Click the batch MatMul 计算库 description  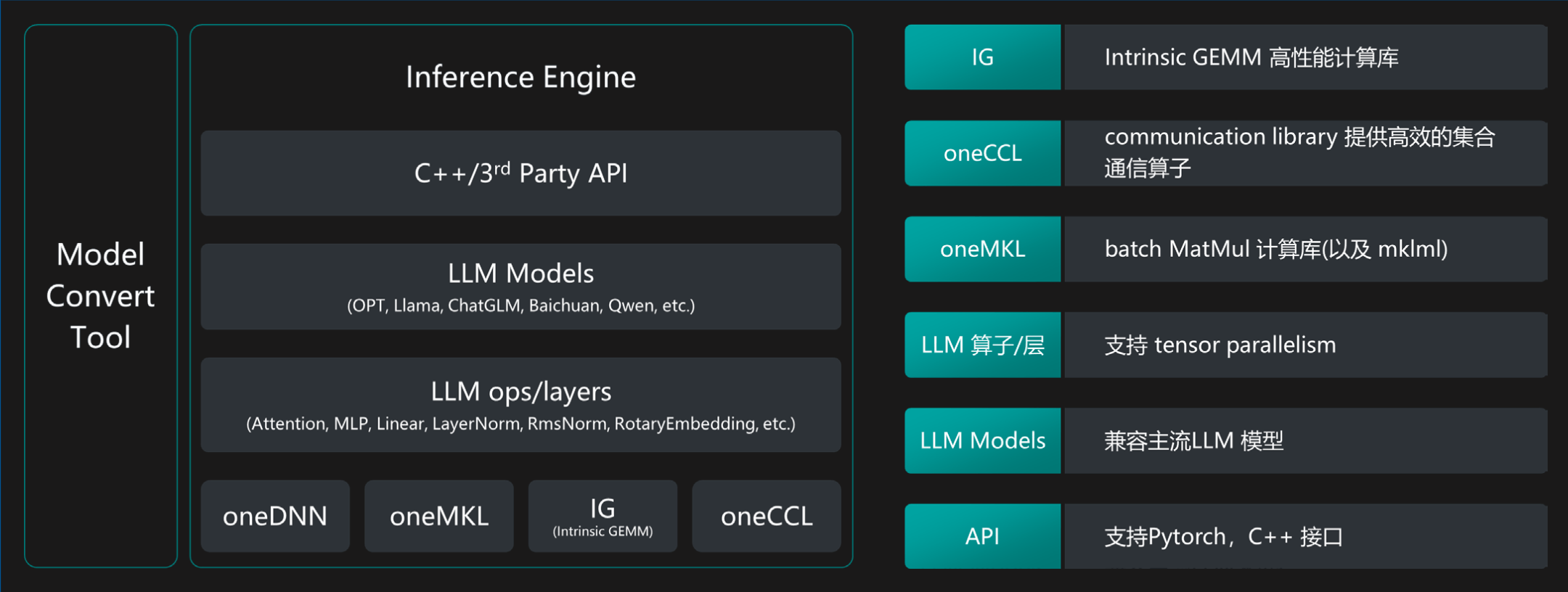pyautogui.click(x=1275, y=249)
